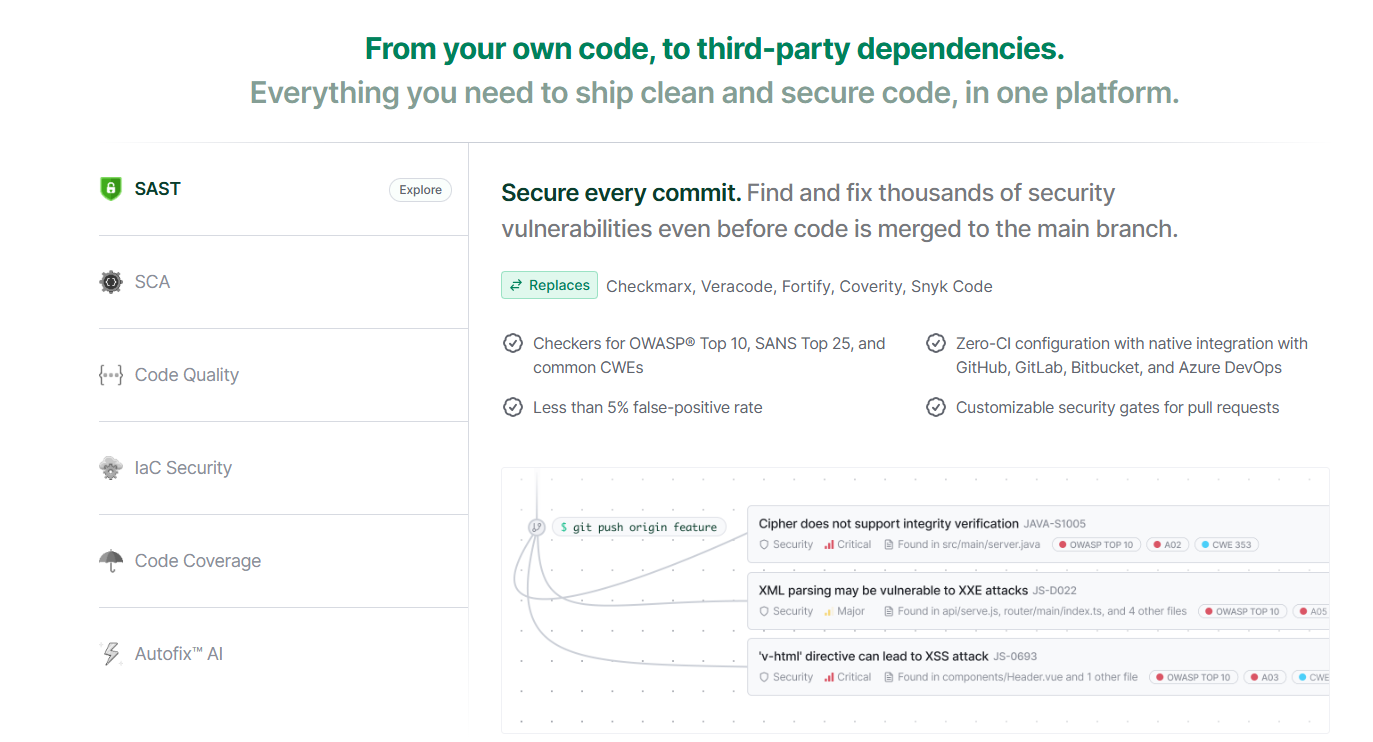Image resolution: width=1373 pixels, height=742 pixels.
Task: Click the SCA gear icon
Action: [111, 282]
